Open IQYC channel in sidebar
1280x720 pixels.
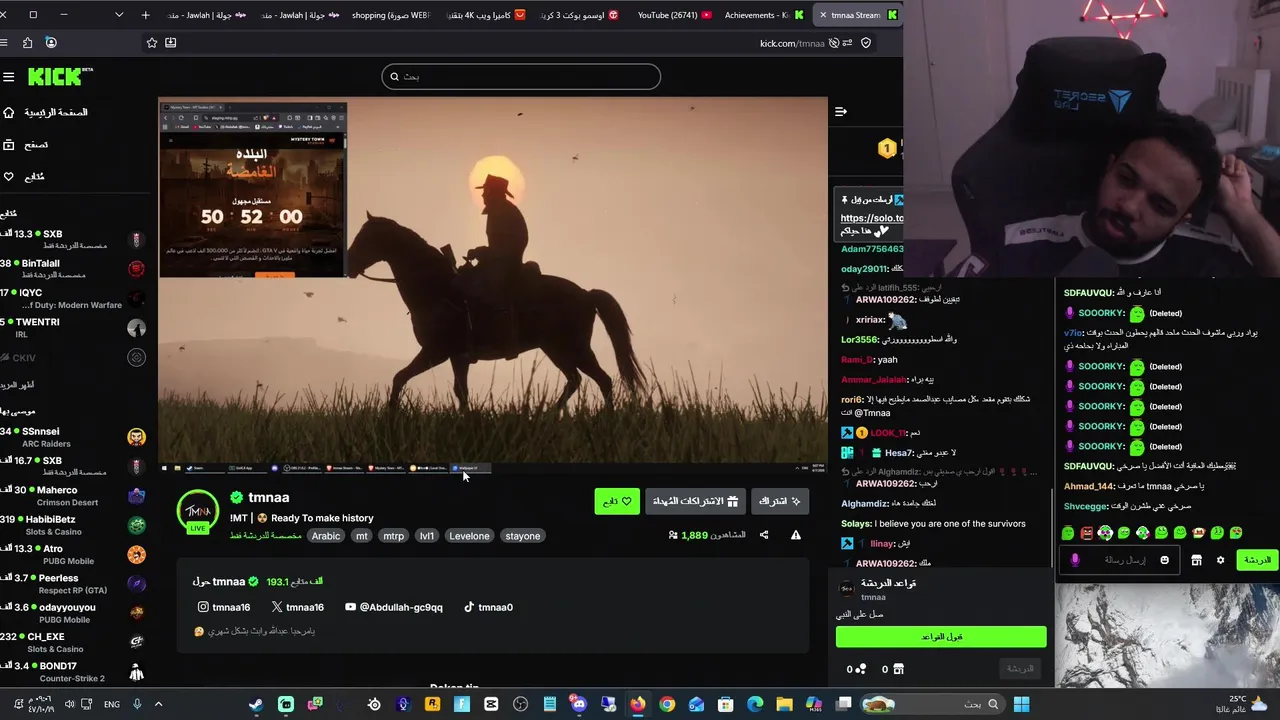73,298
